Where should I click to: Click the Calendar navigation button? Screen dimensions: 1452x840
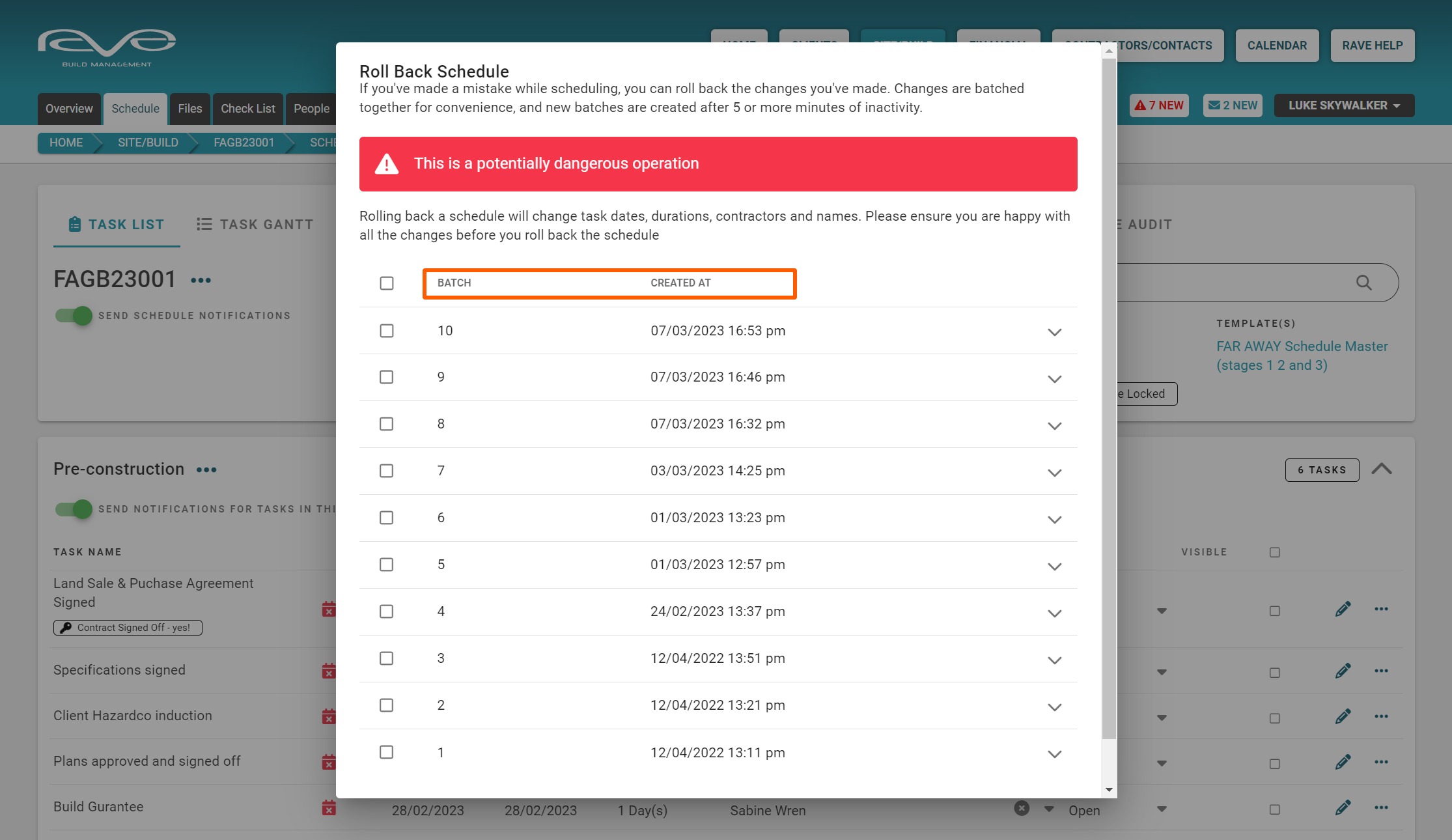pyautogui.click(x=1277, y=46)
